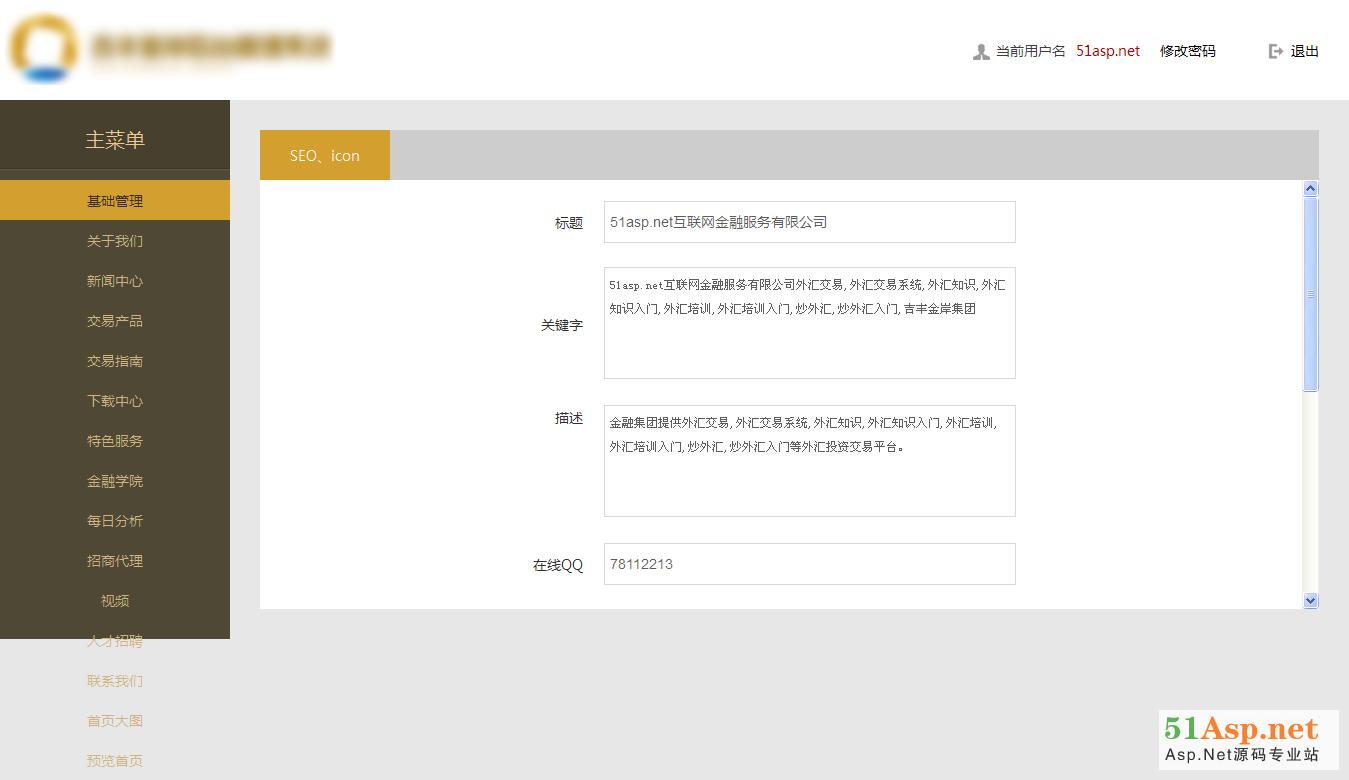Click the 51asp.net username link
Screen dimensions: 1349x780
pyautogui.click(x=1107, y=51)
